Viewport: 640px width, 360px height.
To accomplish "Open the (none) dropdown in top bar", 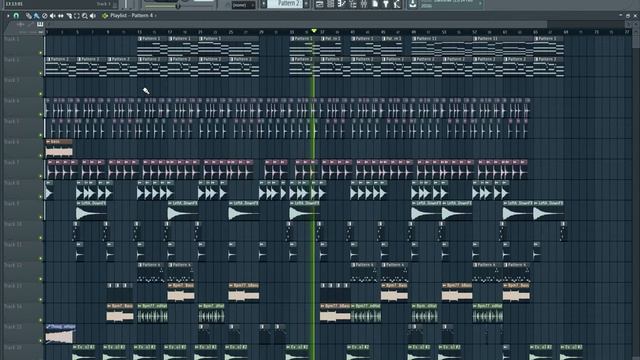I will pyautogui.click(x=243, y=5).
